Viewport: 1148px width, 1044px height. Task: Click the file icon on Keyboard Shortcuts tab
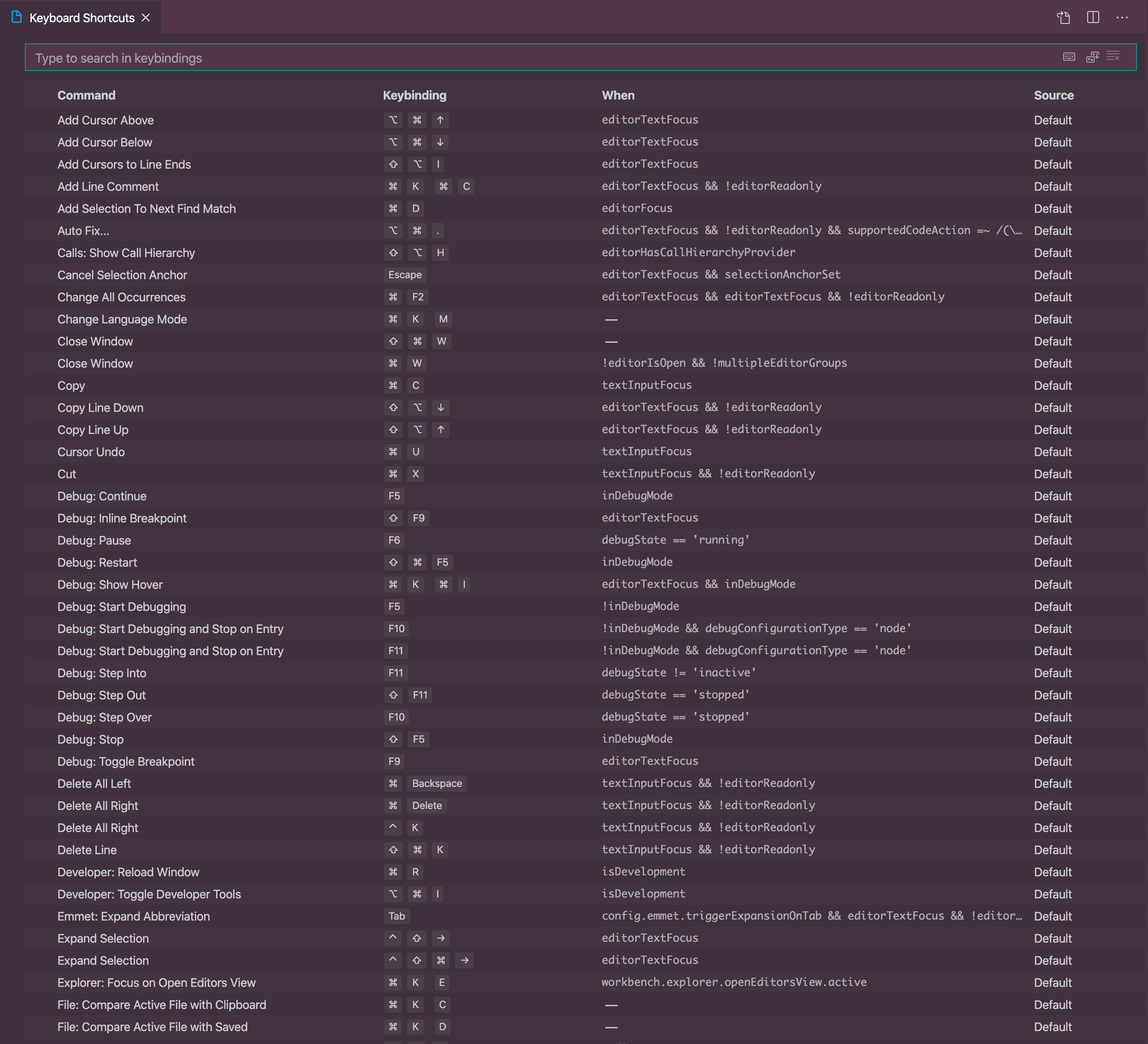pyautogui.click(x=17, y=18)
